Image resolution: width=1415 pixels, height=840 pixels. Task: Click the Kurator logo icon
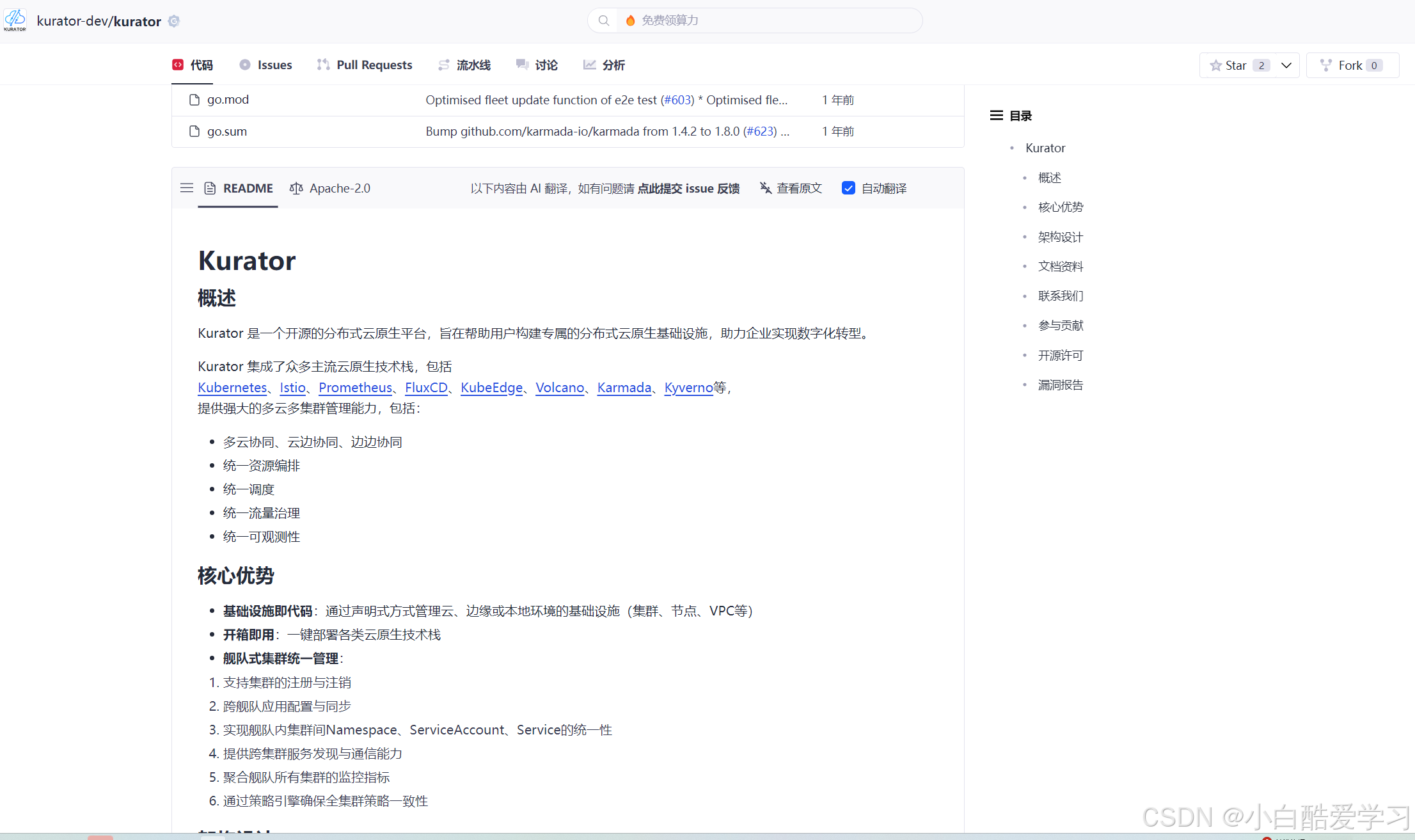pos(15,20)
